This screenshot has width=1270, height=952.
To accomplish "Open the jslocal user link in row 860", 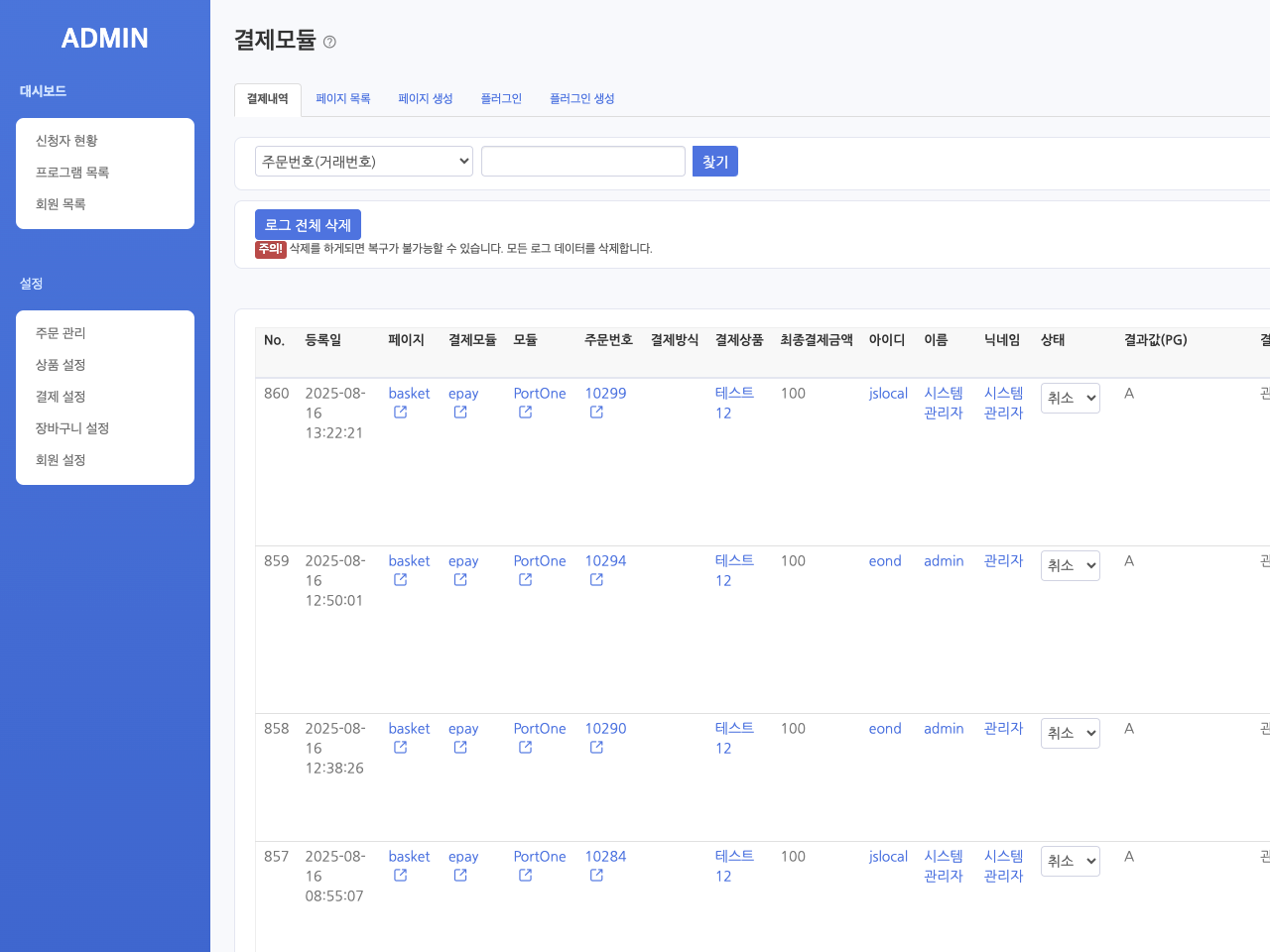I will tap(888, 394).
